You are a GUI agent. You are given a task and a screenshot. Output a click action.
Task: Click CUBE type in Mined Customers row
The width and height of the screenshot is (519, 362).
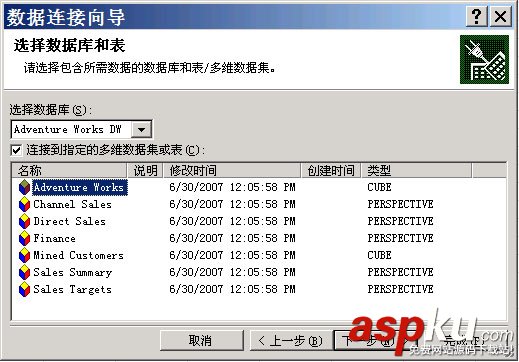pos(379,255)
